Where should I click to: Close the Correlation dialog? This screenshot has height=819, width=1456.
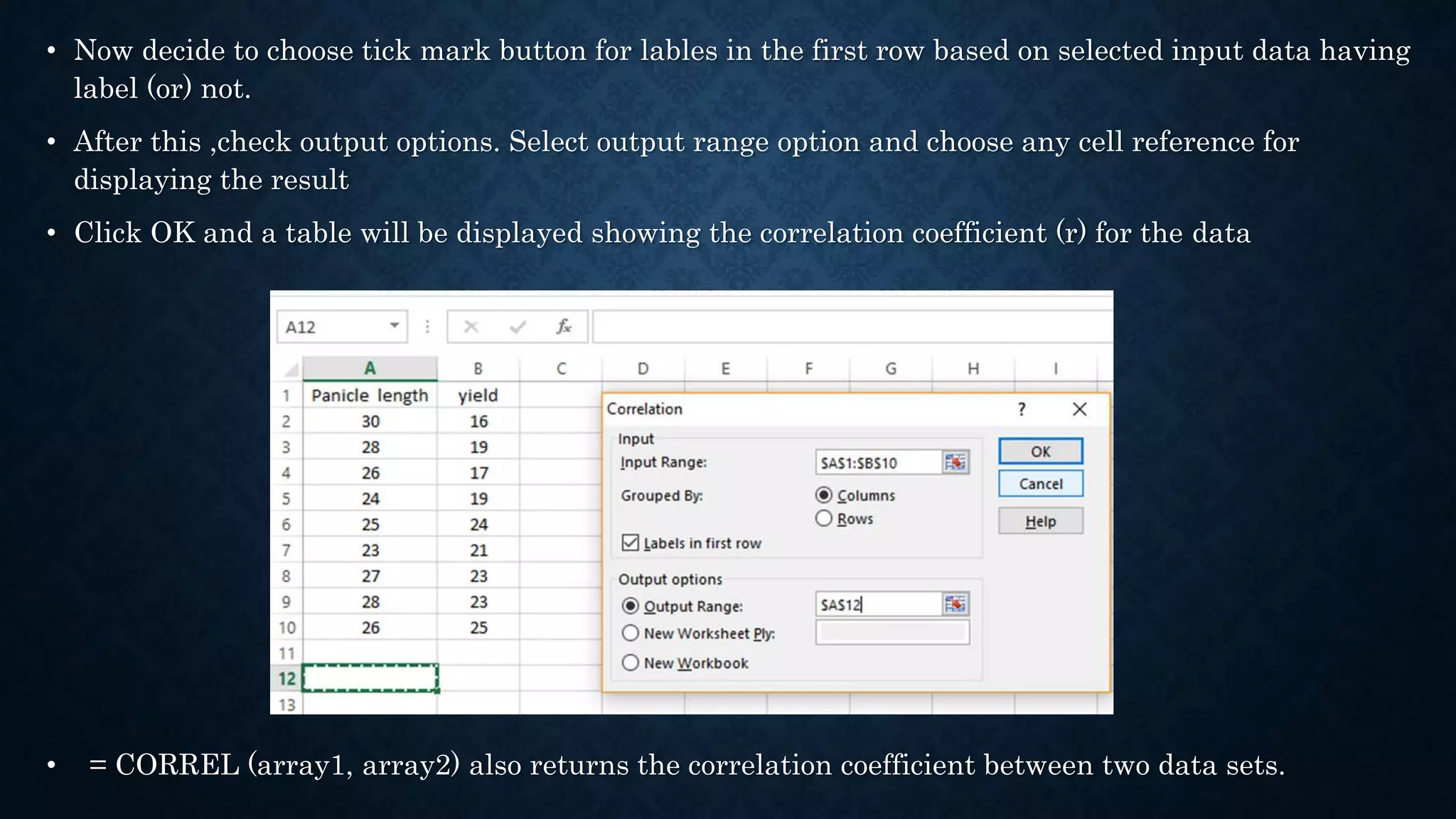point(1079,409)
